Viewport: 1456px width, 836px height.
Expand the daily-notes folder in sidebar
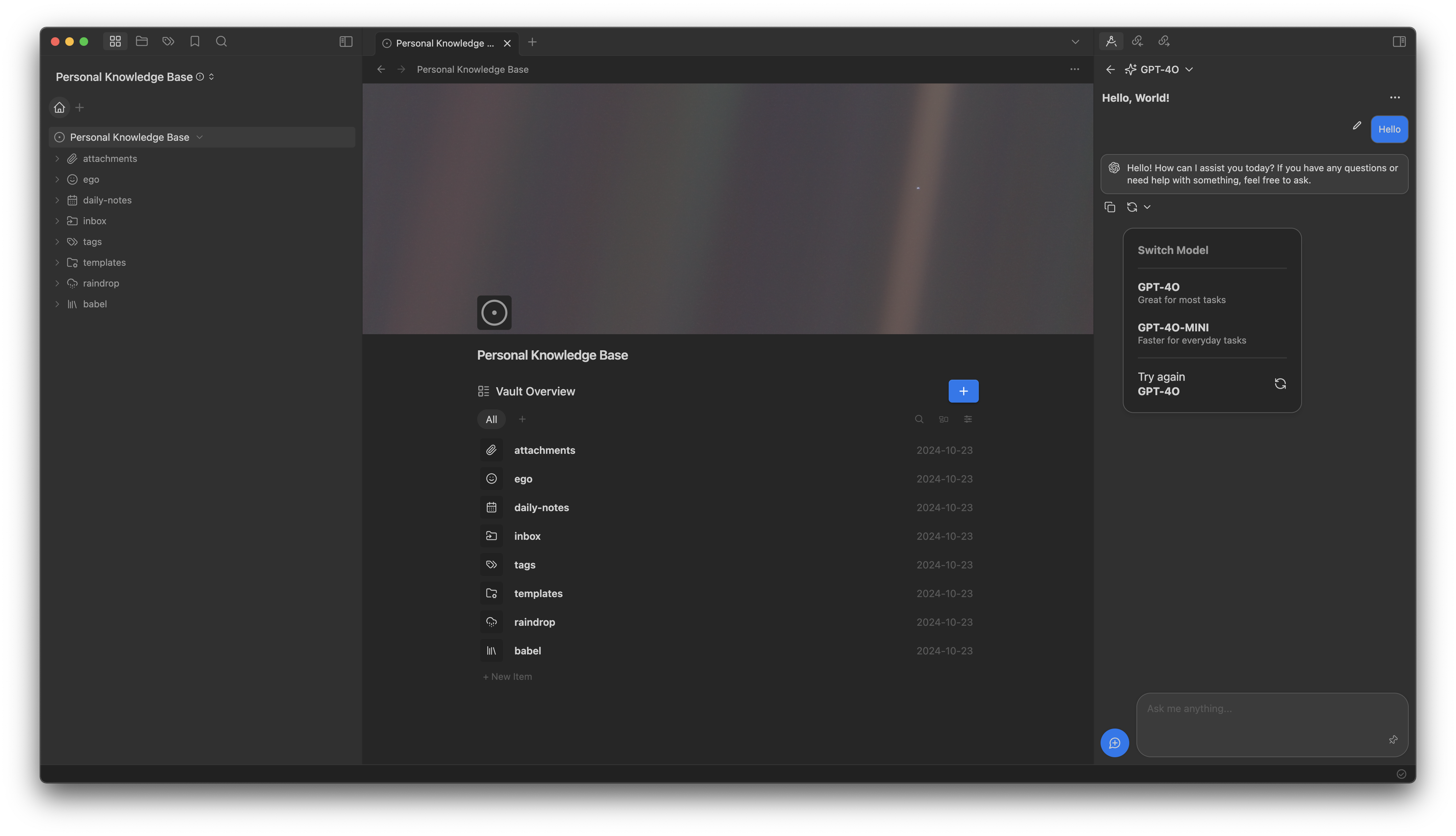[57, 200]
